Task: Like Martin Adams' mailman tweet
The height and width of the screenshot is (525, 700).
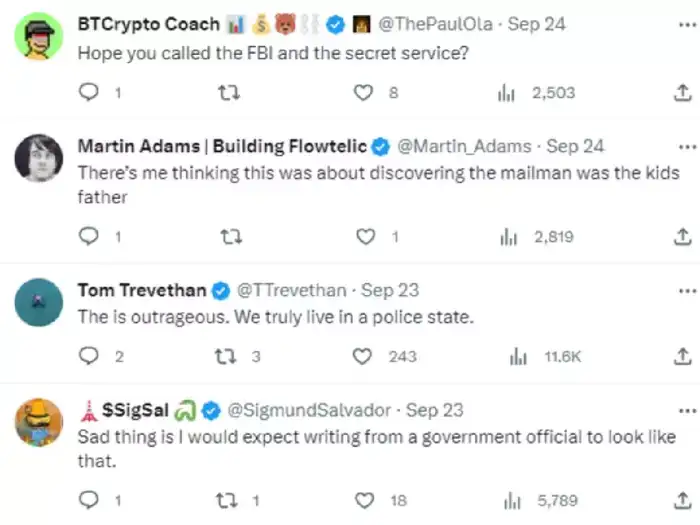Action: [x=365, y=237]
